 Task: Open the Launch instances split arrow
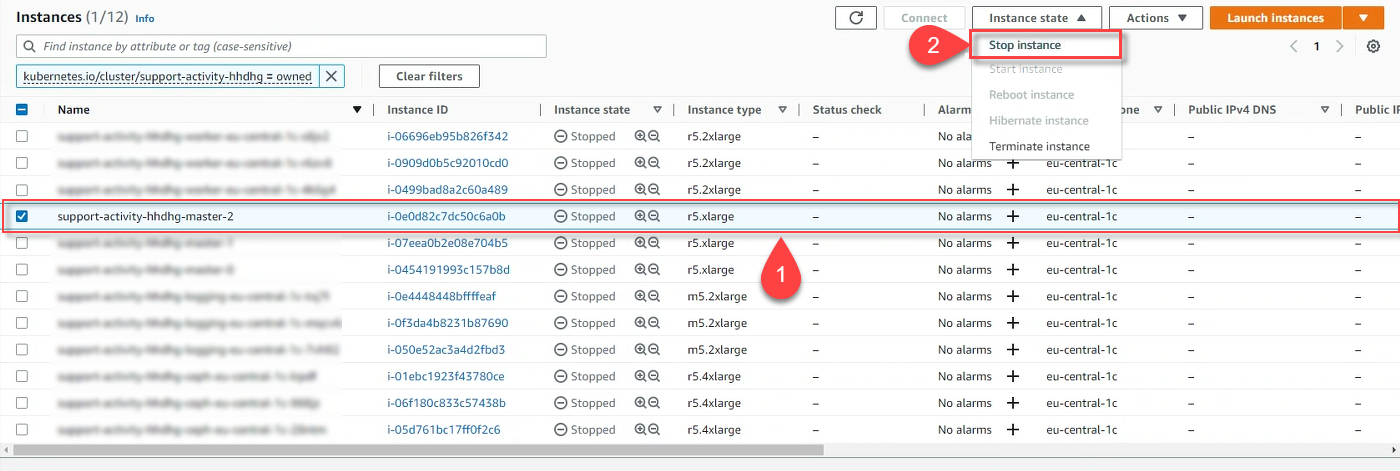1363,18
